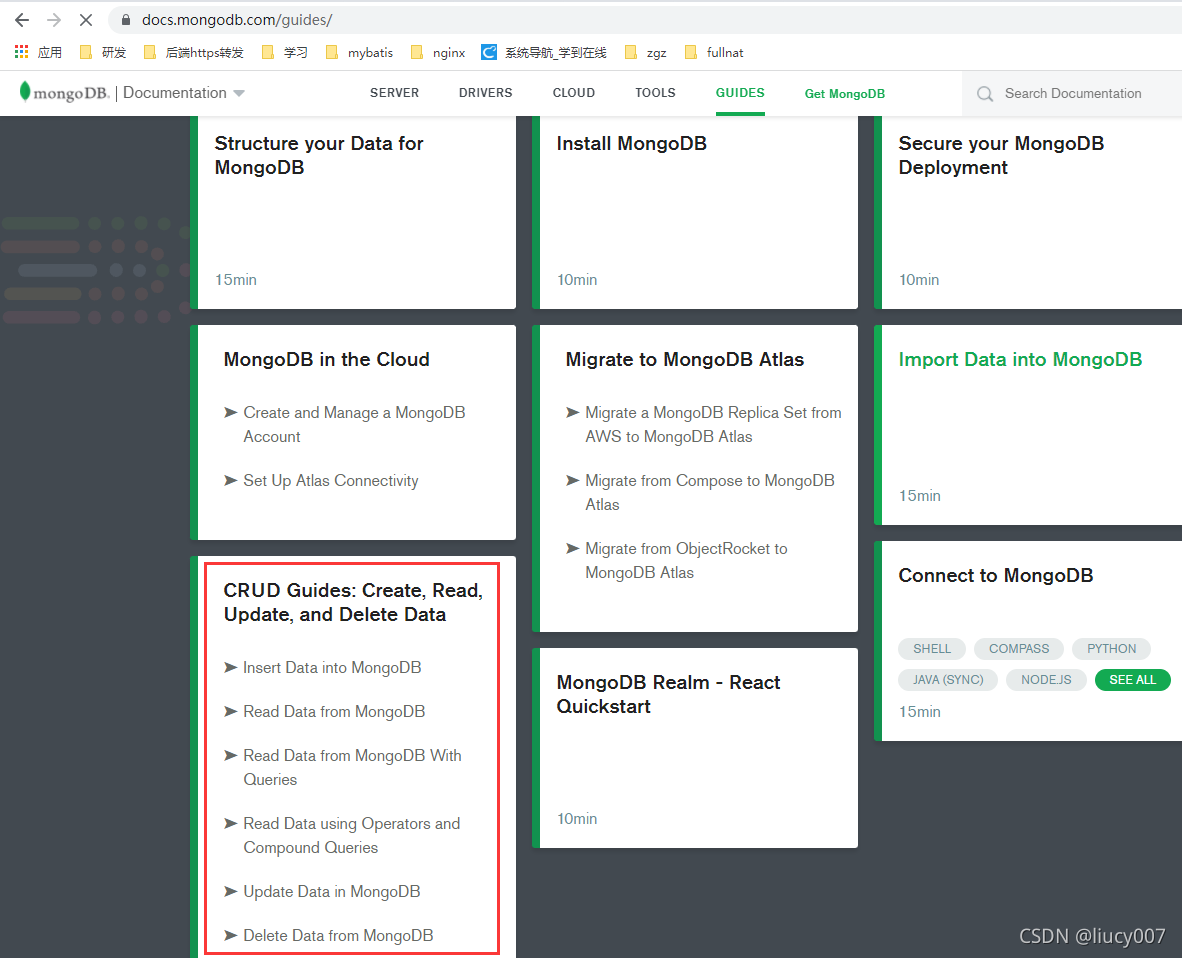Open Migrate a MongoDB Replica Set from AWS
Image resolution: width=1182 pixels, height=958 pixels.
713,424
